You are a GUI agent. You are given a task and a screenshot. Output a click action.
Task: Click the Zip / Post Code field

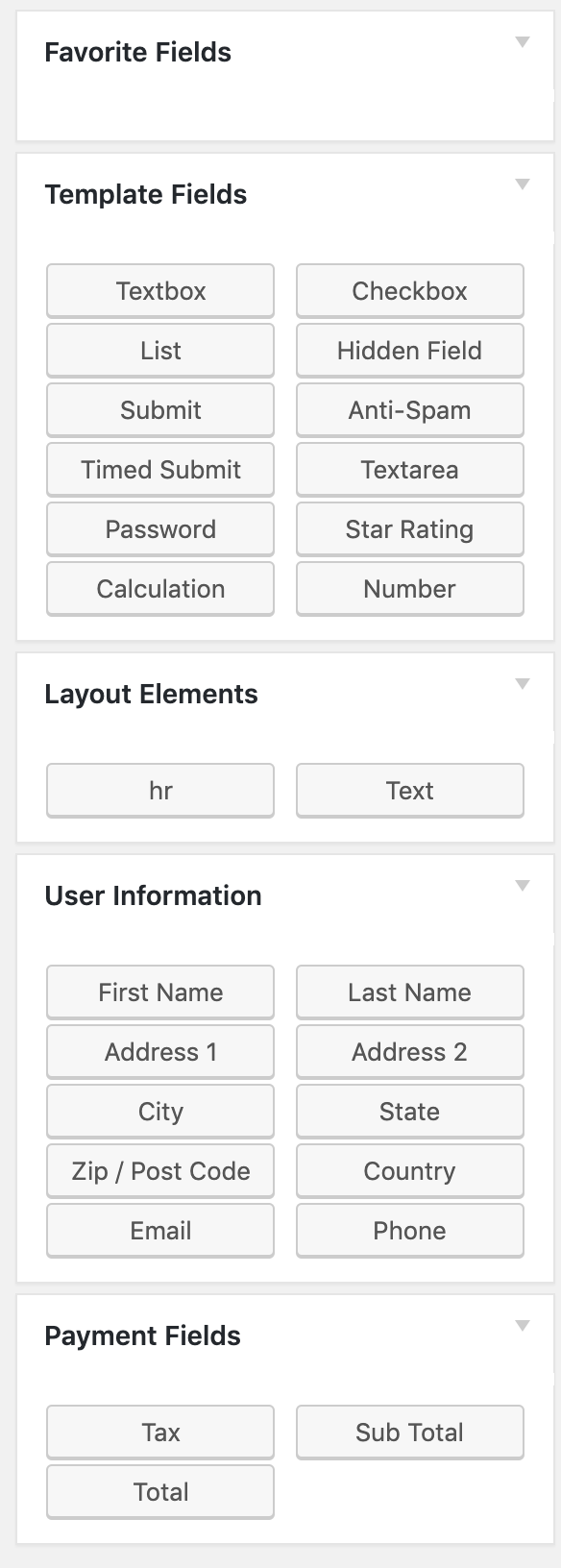[x=160, y=1171]
